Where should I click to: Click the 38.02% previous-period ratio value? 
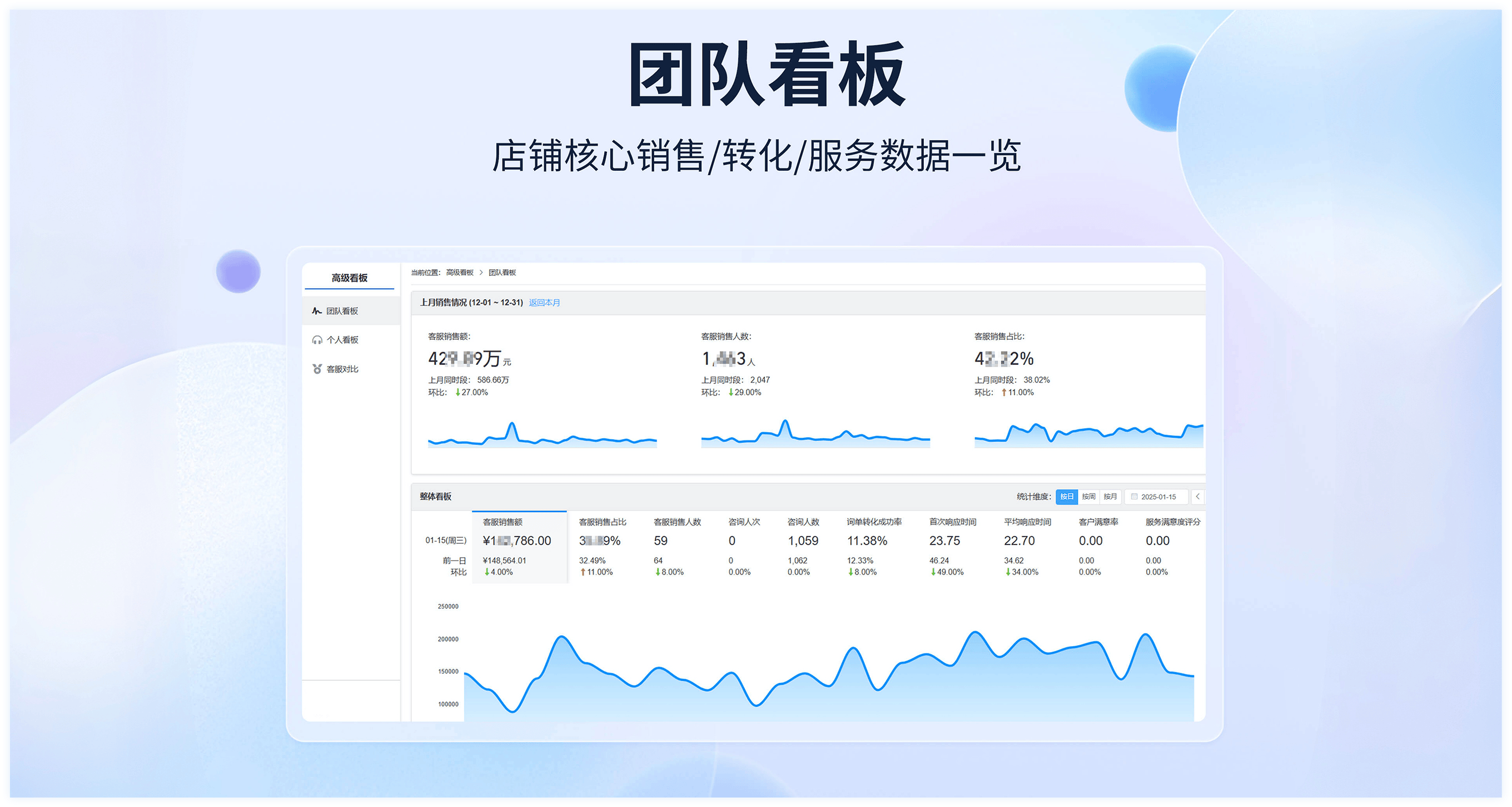(x=1037, y=380)
